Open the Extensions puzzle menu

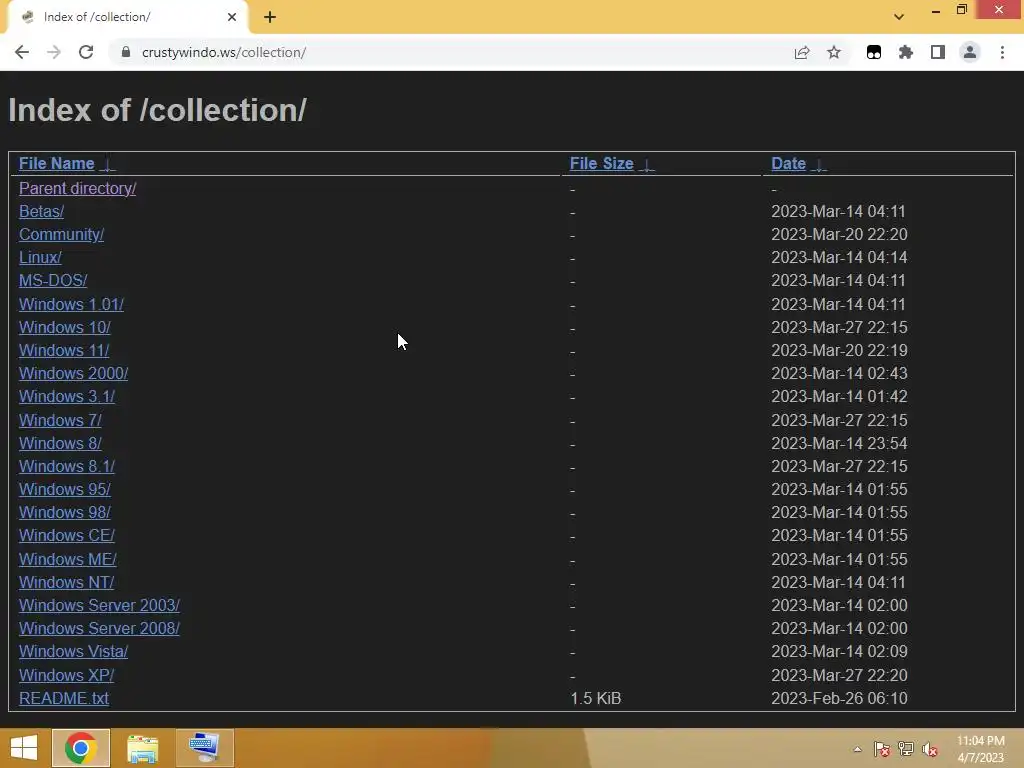point(906,52)
